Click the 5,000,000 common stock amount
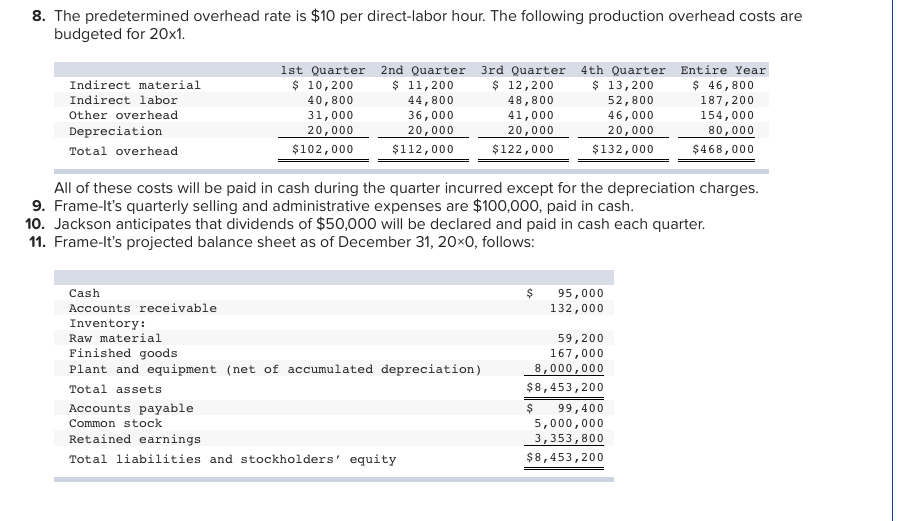Screen dimensions: 923x521 tap(569, 424)
